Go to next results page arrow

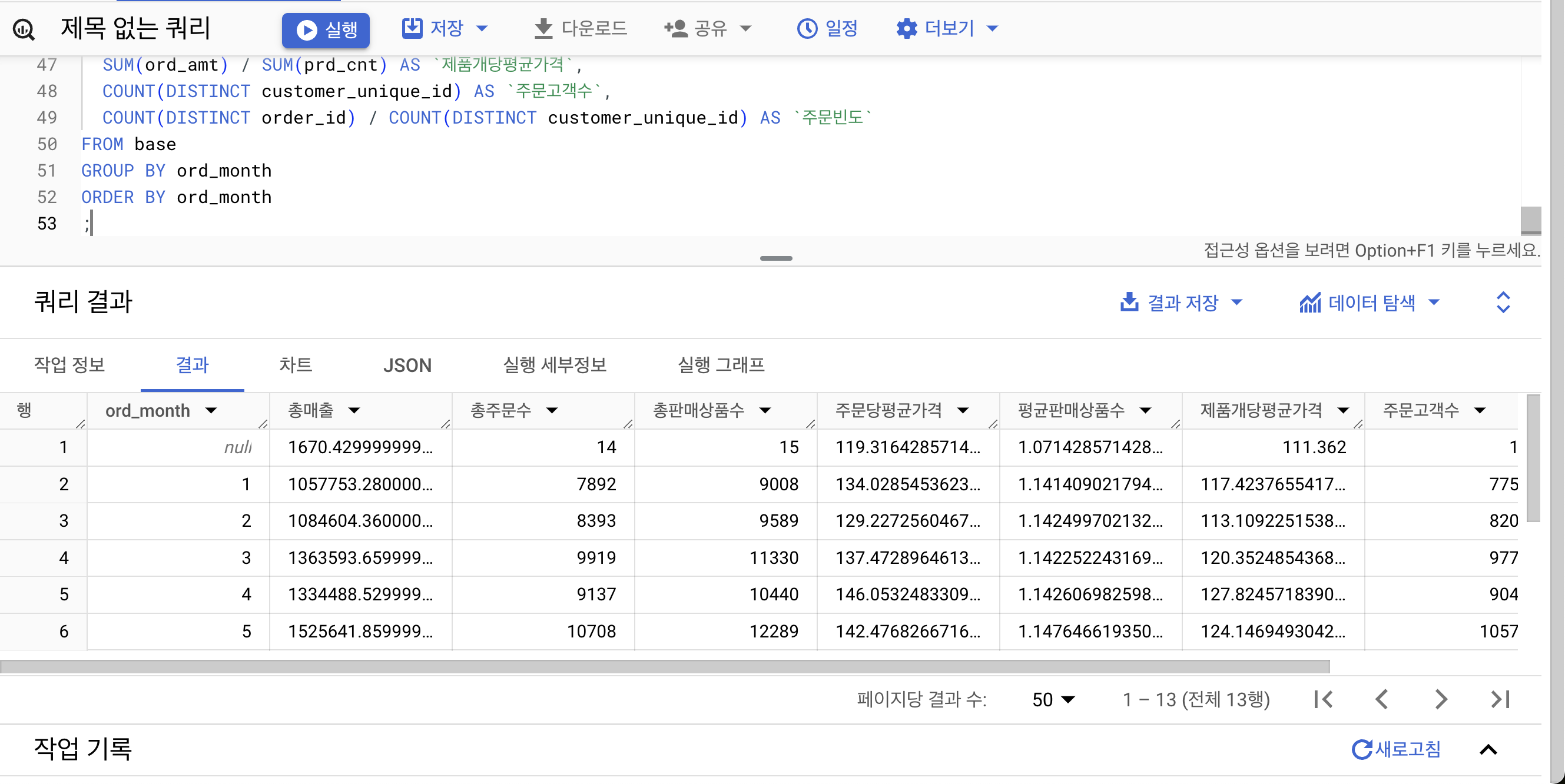coord(1440,700)
